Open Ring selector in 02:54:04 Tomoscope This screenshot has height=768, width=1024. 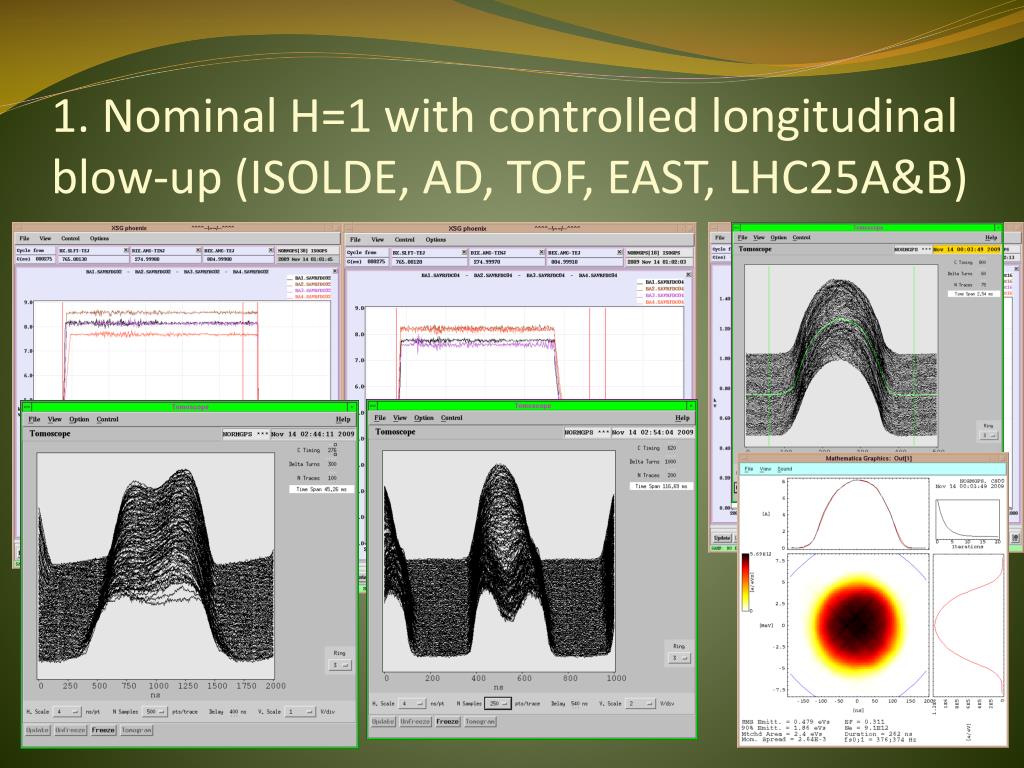(679, 658)
